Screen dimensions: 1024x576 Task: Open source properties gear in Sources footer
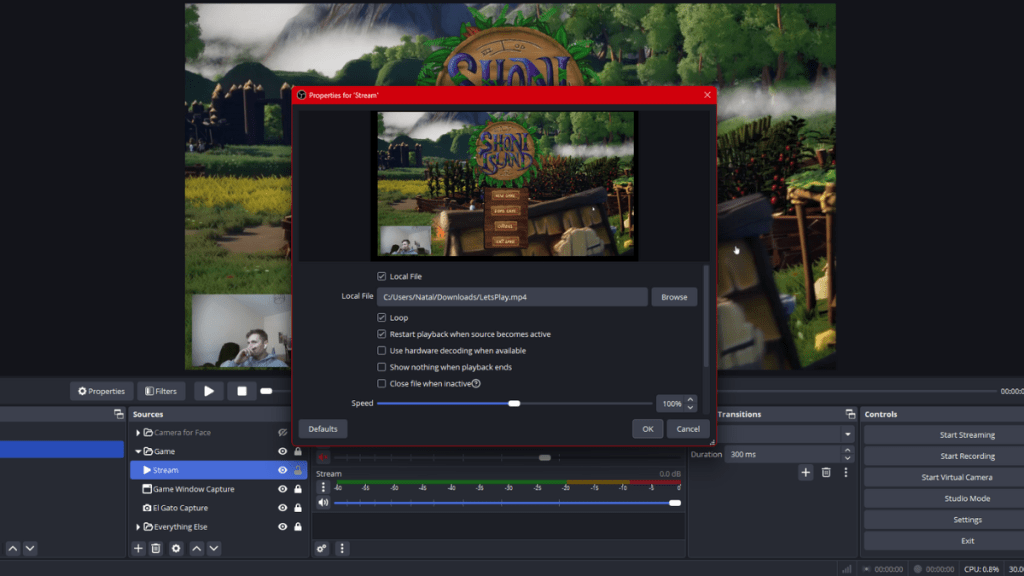click(176, 549)
